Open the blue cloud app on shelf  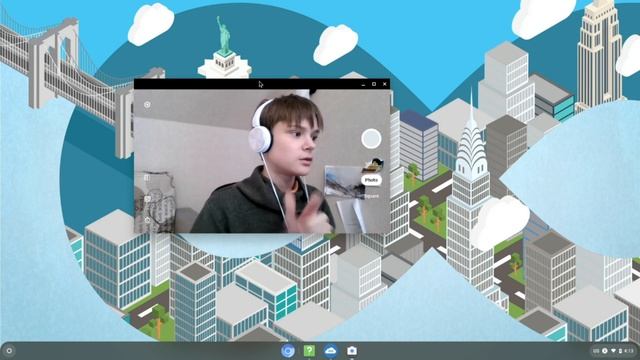pos(331,351)
